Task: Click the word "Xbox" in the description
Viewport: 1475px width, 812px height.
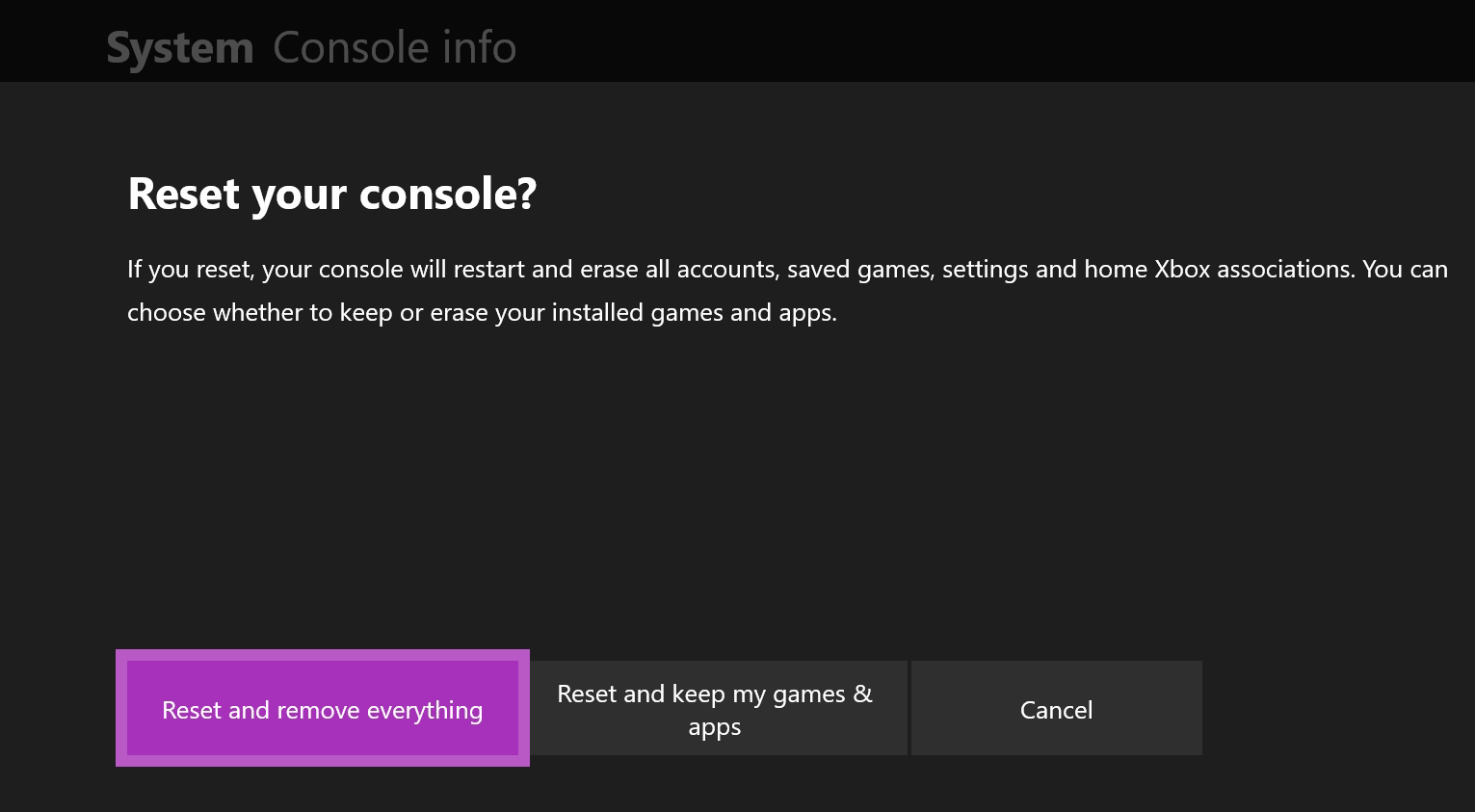Action: (x=1182, y=269)
